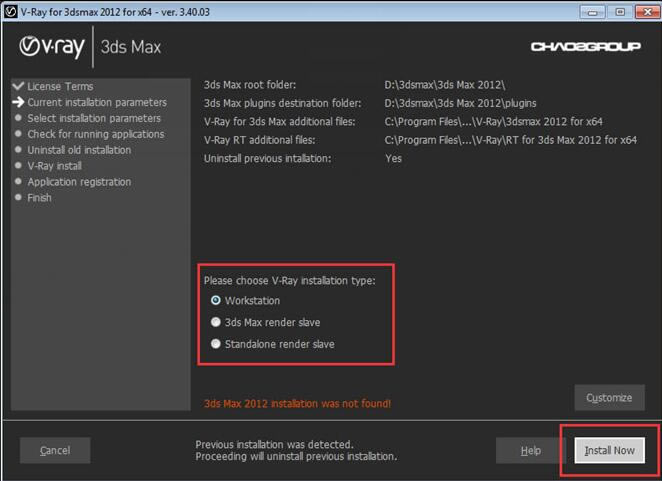Click Uninstall old installation step

79,150
